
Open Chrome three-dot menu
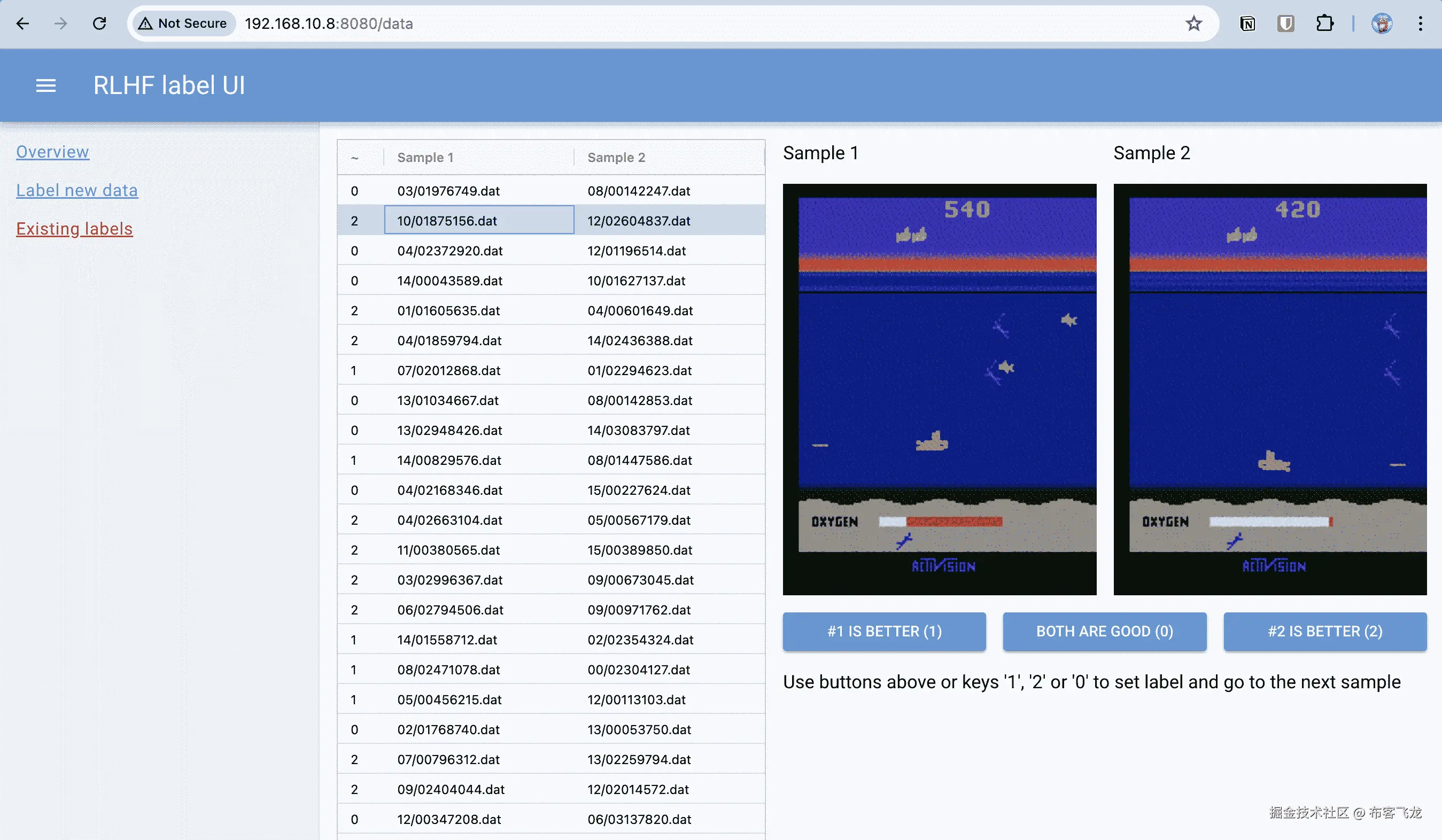click(x=1420, y=24)
